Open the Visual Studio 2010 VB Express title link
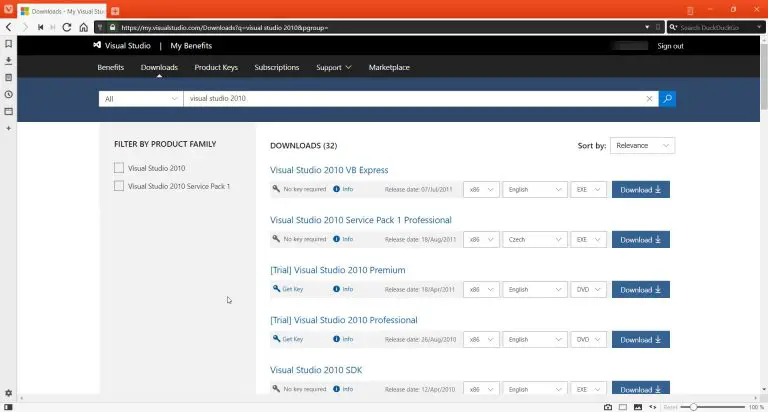 pyautogui.click(x=329, y=170)
